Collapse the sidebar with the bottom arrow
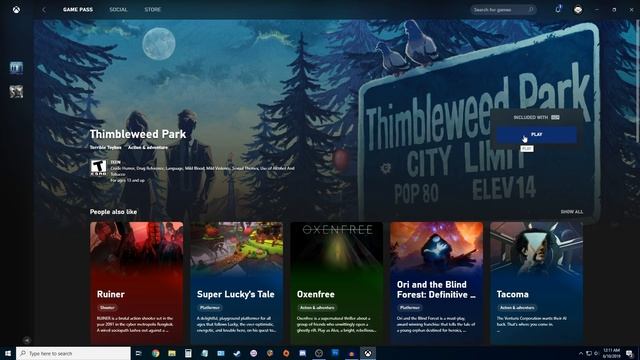This screenshot has width=640, height=360. pos(27,340)
